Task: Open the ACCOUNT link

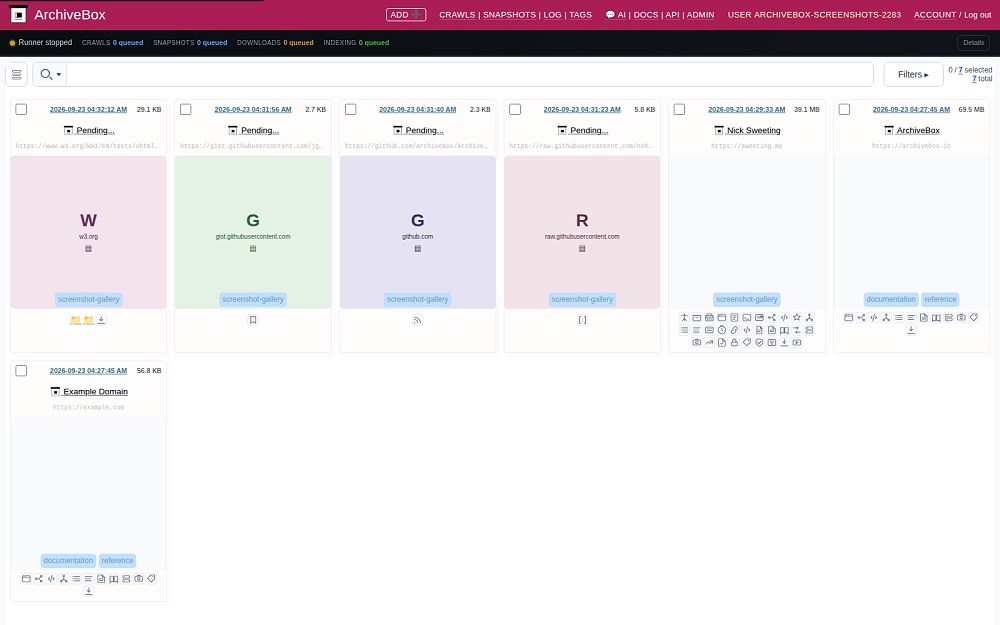Action: pos(934,15)
